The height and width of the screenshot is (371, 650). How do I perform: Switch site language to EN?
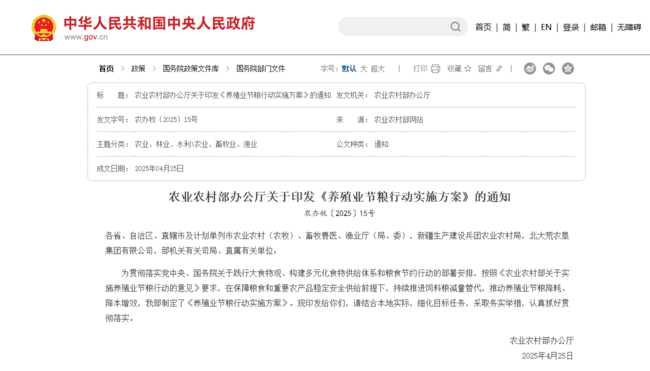tap(546, 27)
